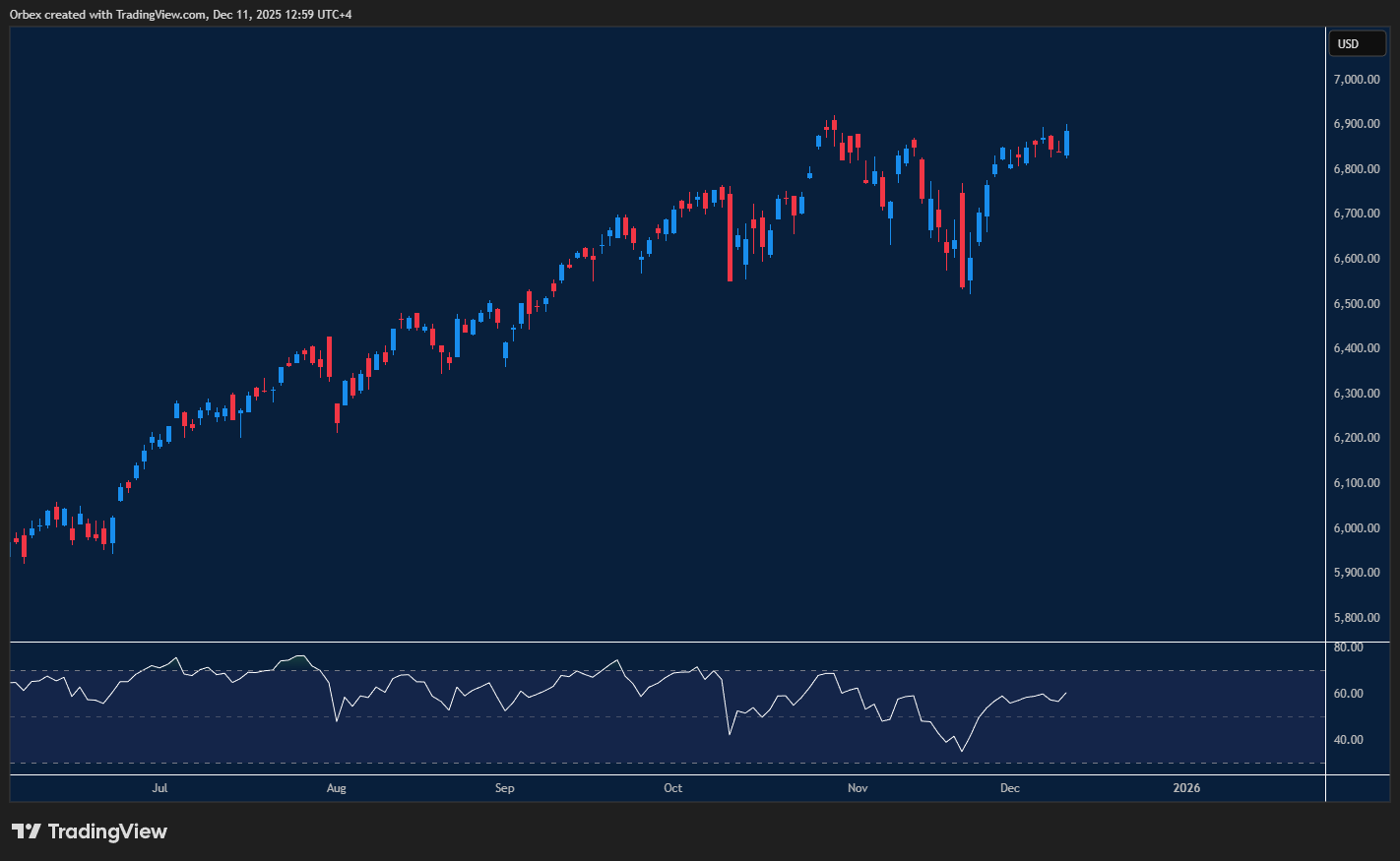Click the 2026 label on the time axis

pyautogui.click(x=1185, y=788)
